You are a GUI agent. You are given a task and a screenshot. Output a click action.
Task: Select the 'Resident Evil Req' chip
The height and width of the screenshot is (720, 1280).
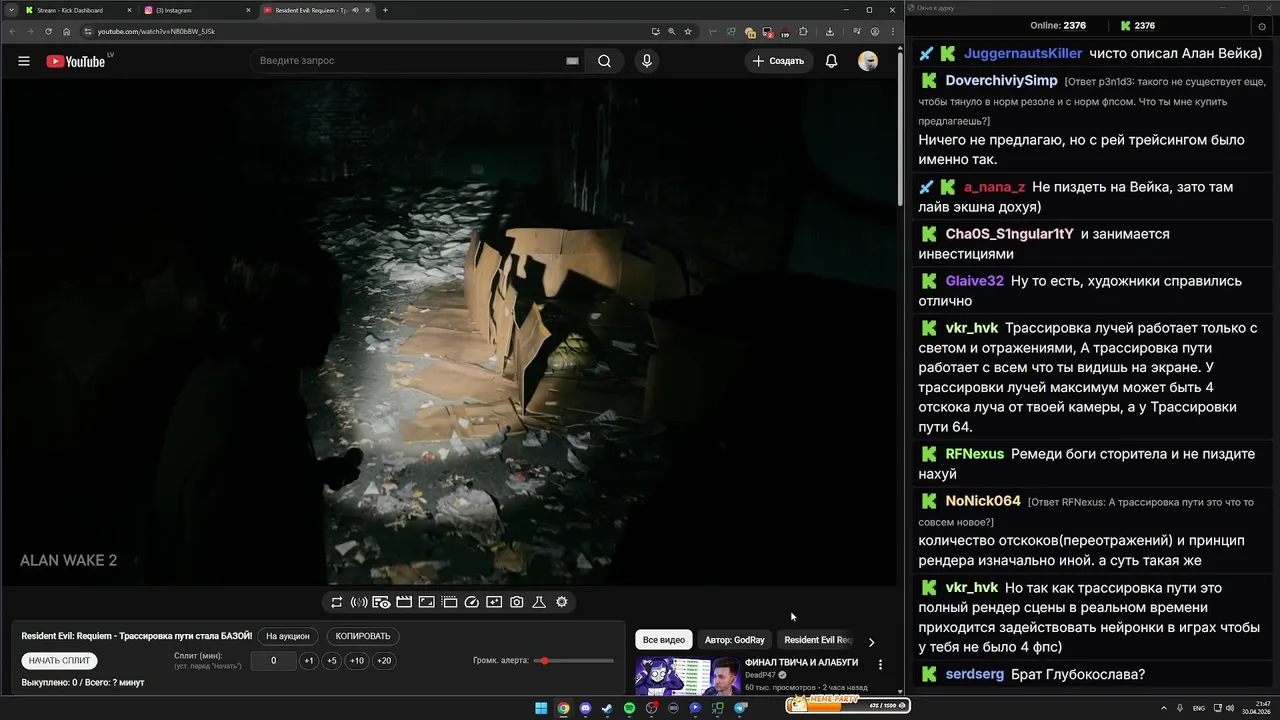coord(818,640)
